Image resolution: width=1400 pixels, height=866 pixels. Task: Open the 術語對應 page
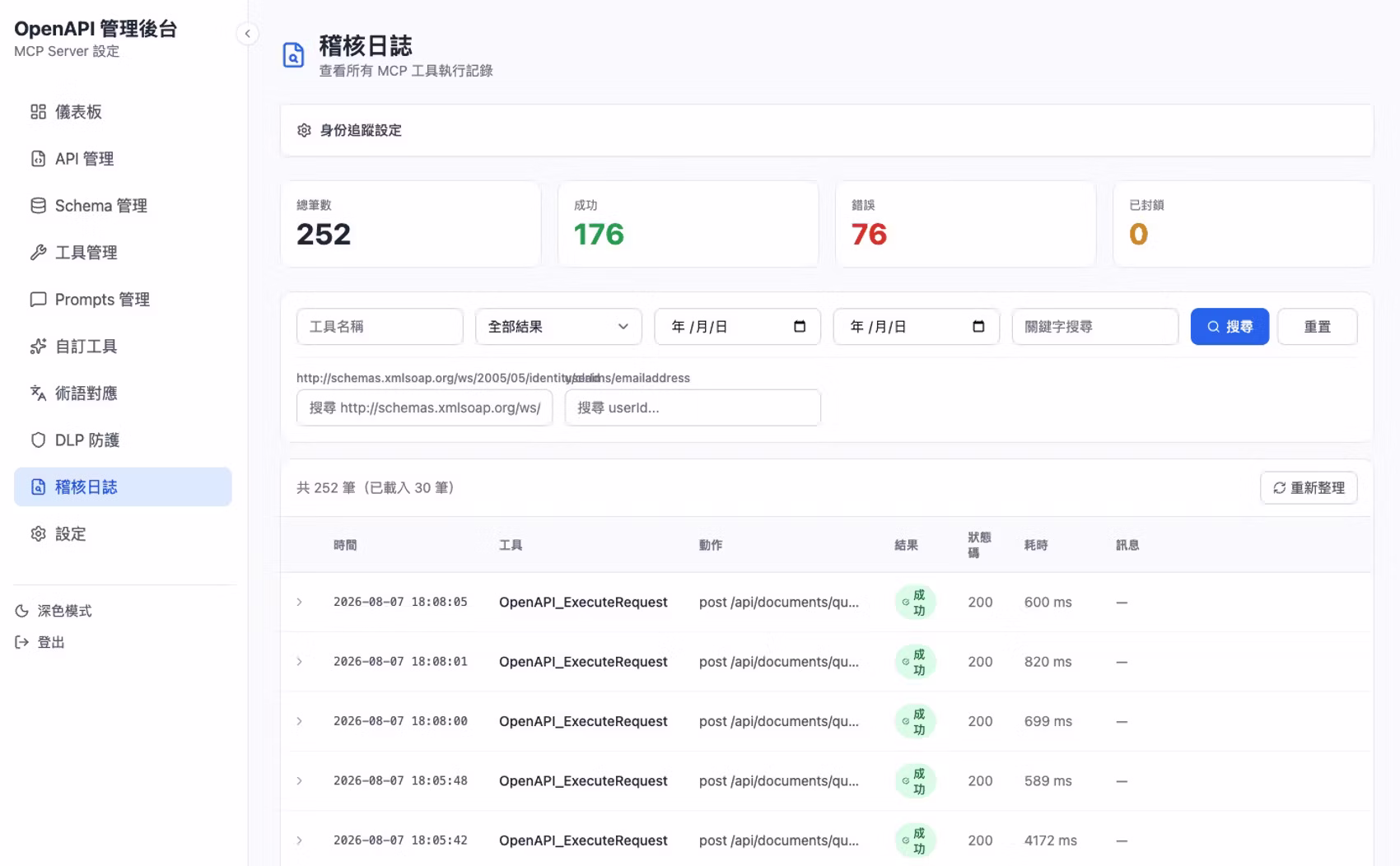tap(123, 393)
